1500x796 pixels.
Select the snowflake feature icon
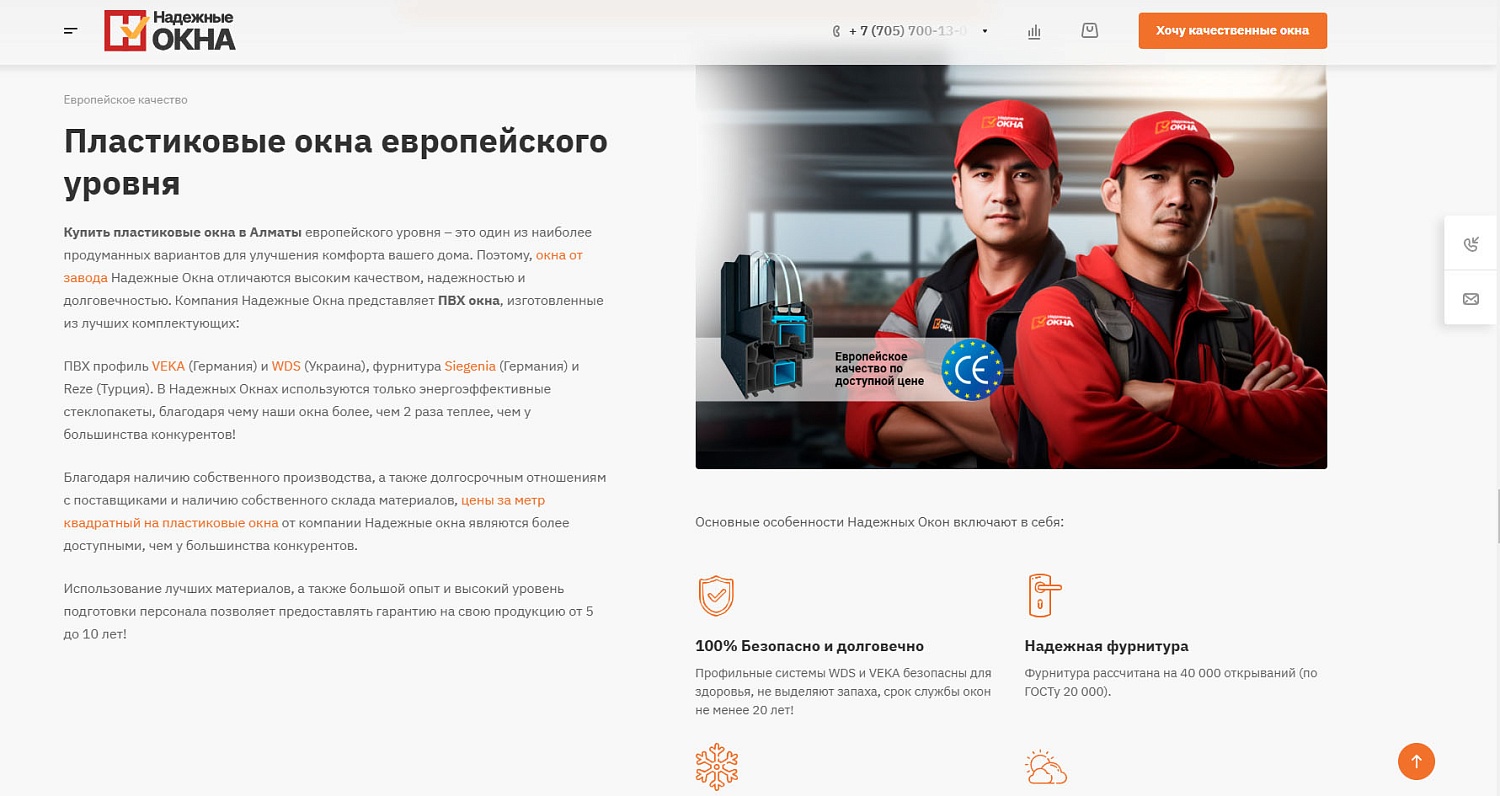(x=716, y=766)
